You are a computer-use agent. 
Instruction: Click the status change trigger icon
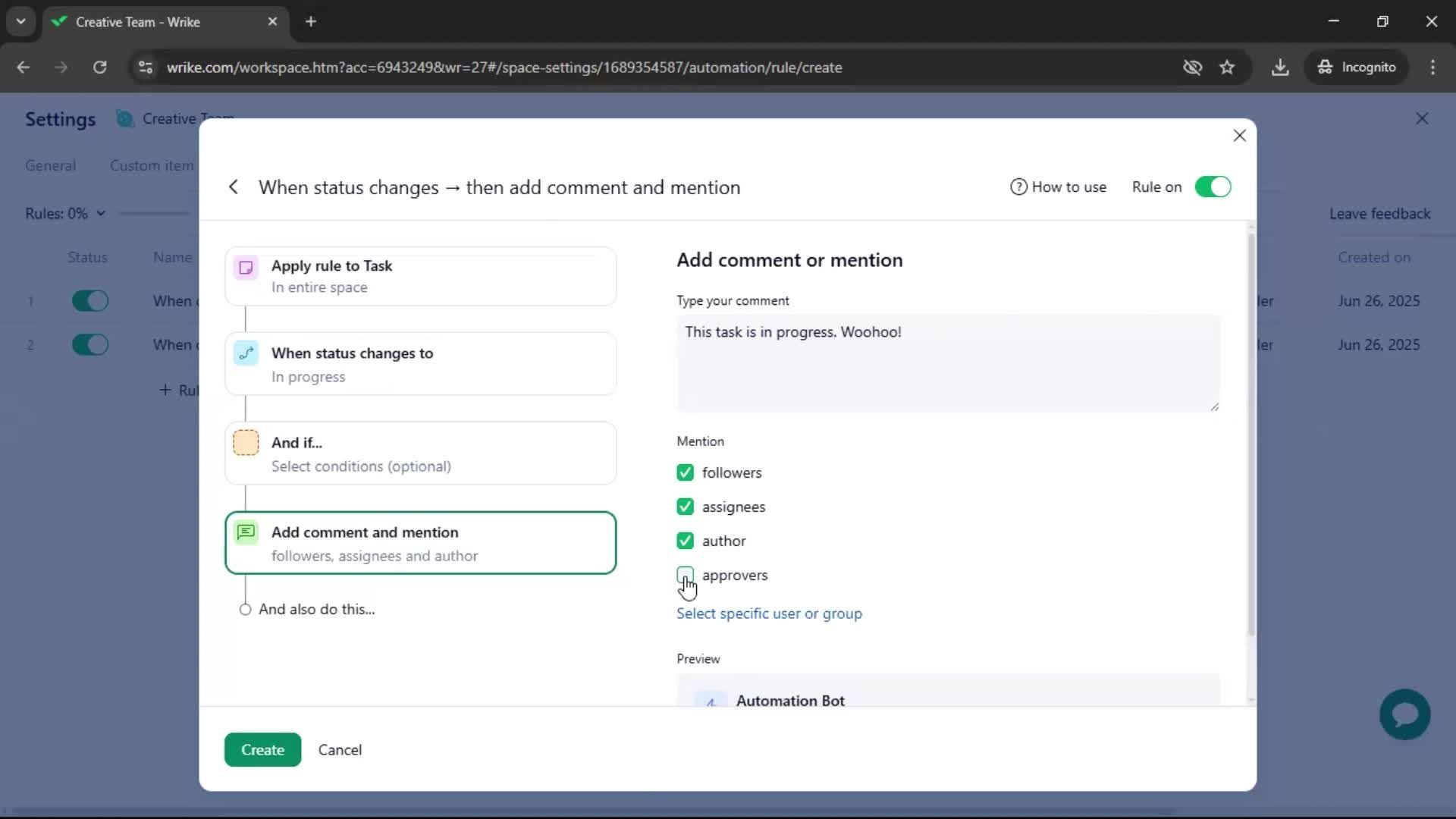[x=246, y=353]
